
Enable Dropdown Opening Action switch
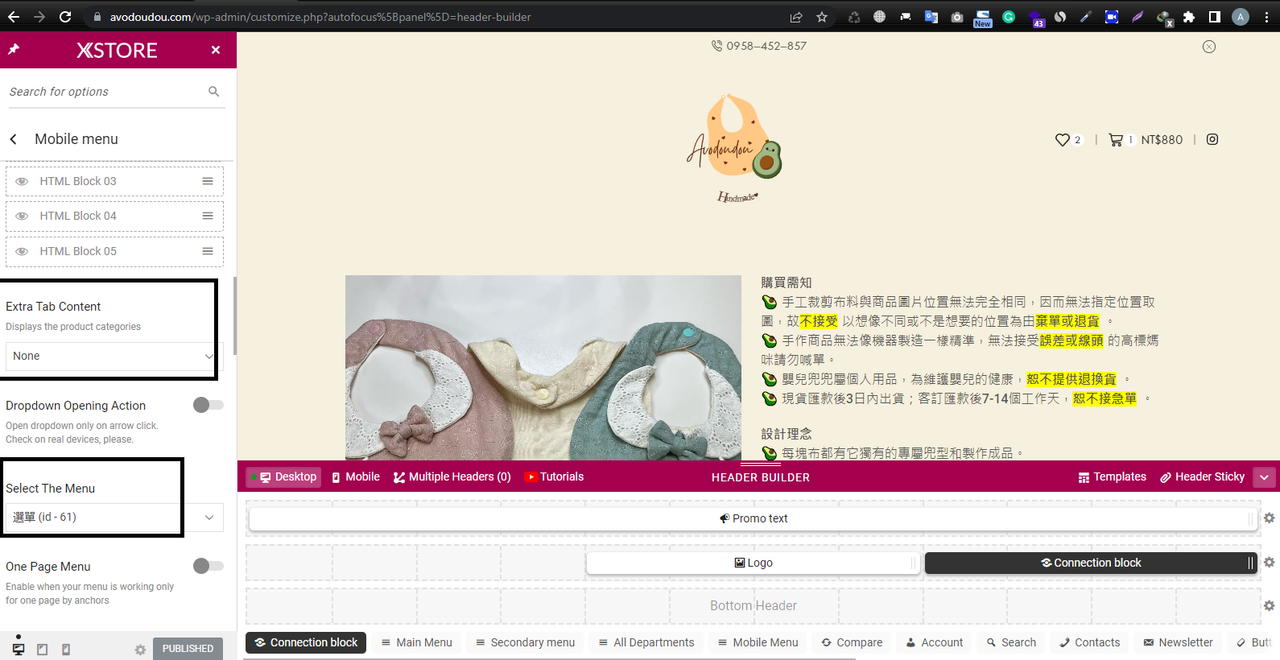(208, 405)
